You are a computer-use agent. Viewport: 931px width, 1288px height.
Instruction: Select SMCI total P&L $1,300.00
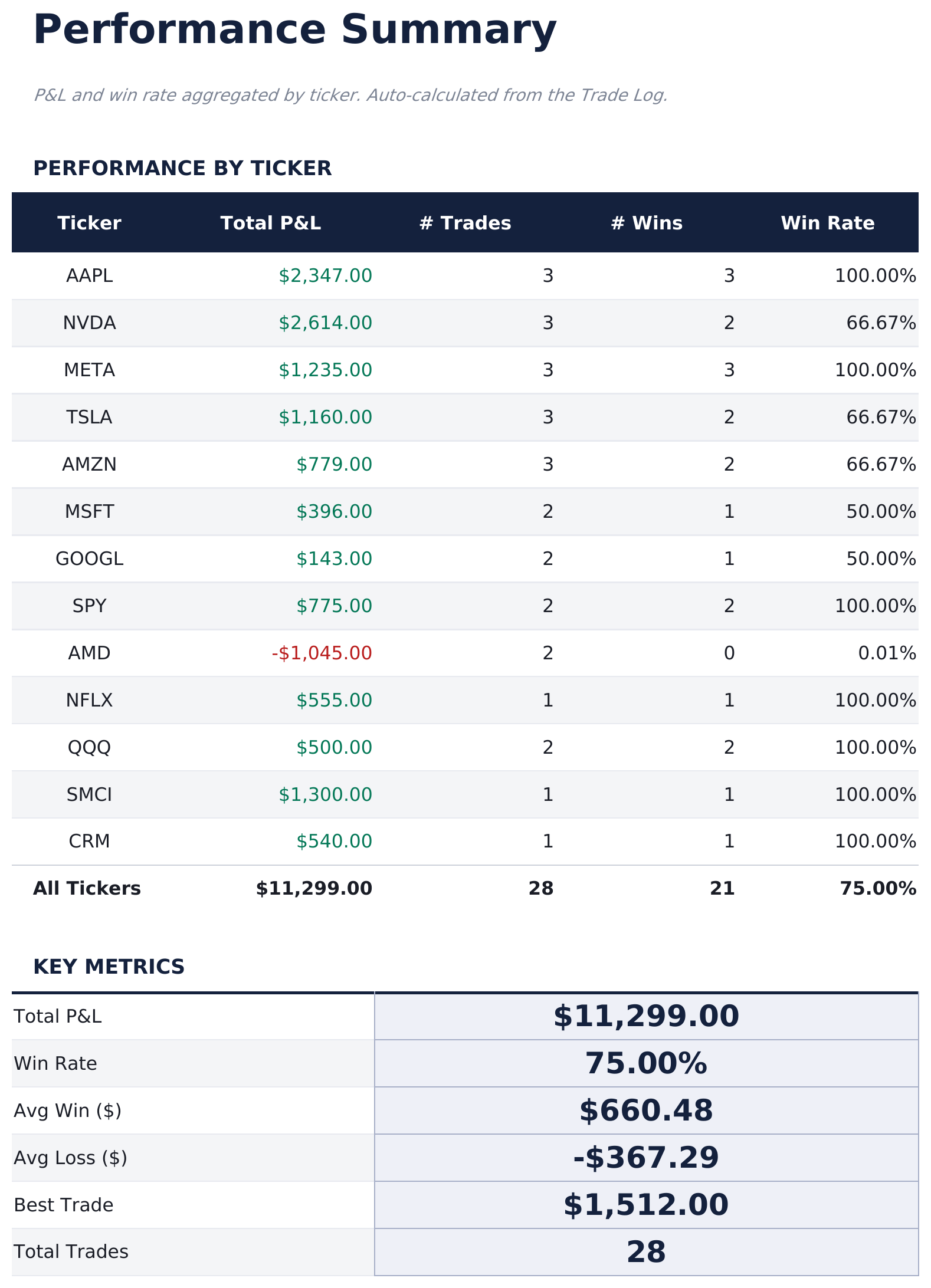click(325, 794)
